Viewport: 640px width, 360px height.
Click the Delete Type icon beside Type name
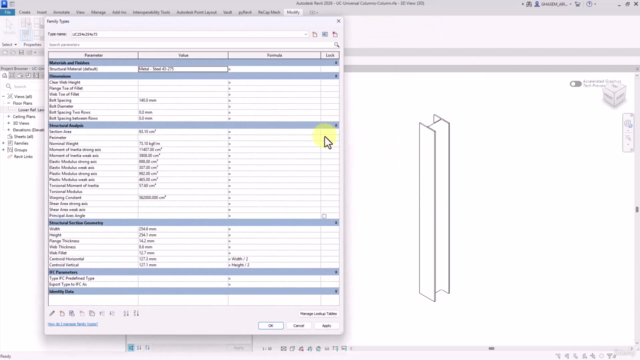point(335,34)
